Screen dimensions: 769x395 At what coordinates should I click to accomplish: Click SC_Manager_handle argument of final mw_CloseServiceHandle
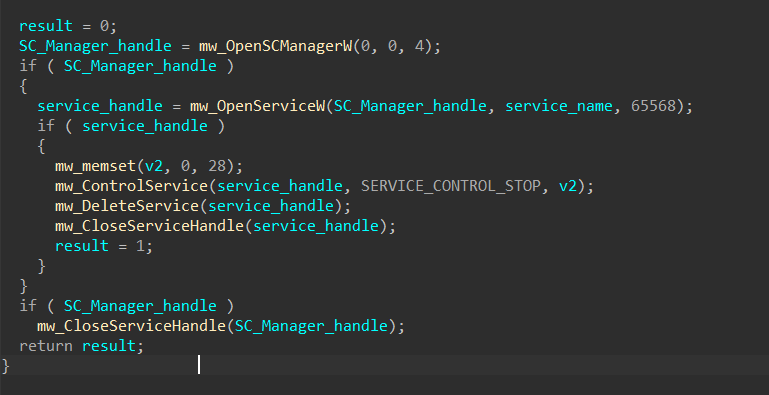tap(311, 326)
